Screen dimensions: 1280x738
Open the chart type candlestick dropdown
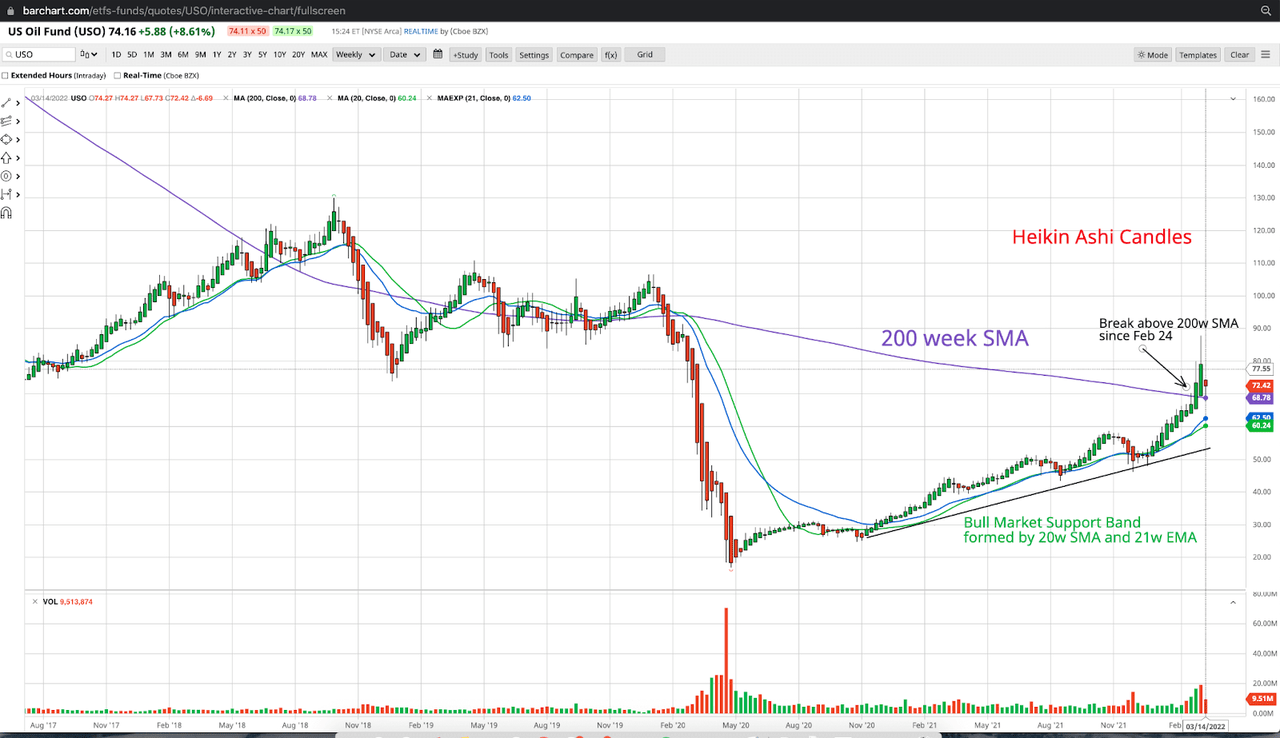89,54
